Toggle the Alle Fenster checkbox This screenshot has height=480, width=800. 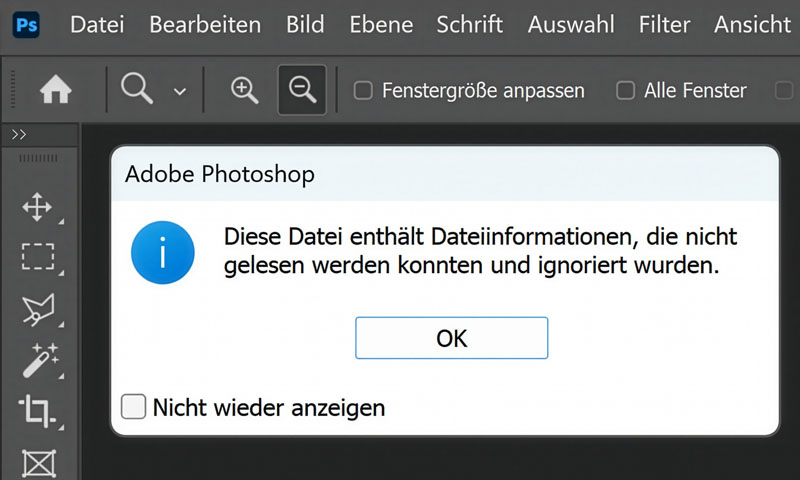coord(626,91)
